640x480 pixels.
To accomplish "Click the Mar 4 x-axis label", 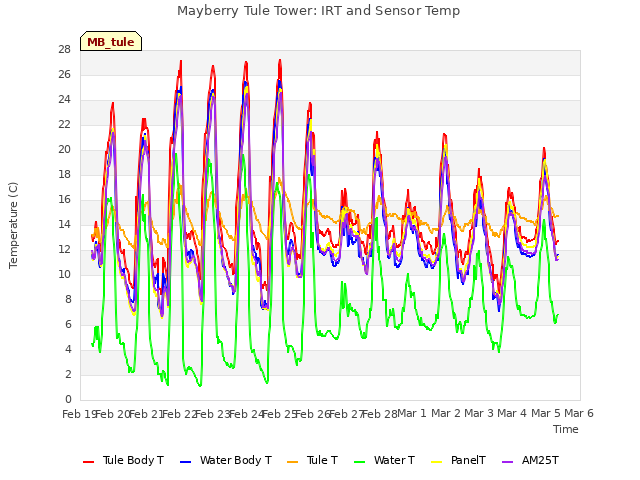I will click(513, 413).
